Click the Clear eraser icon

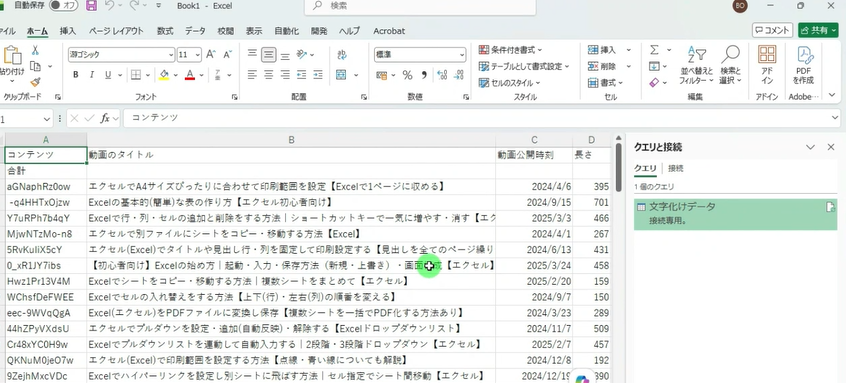click(x=654, y=83)
